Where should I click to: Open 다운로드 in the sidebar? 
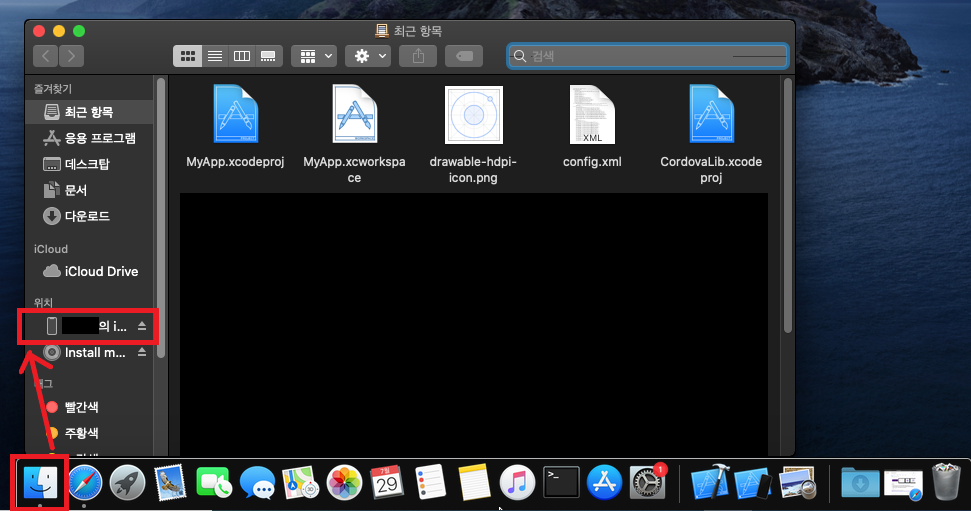(x=89, y=216)
